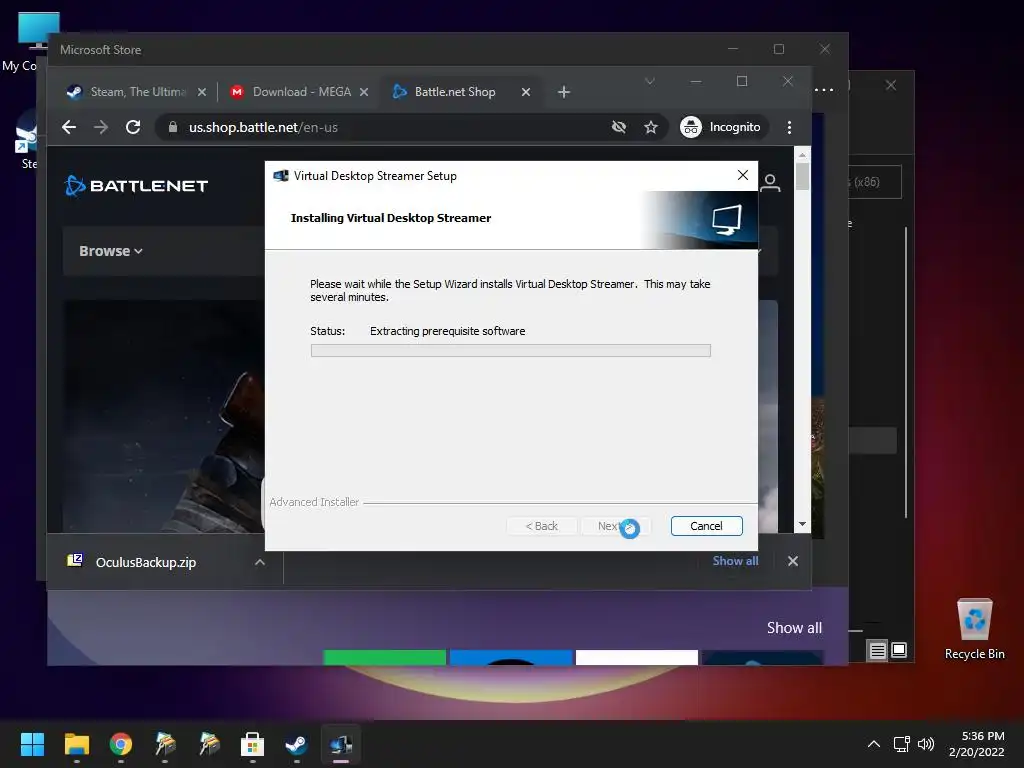Open volume control tray icon
Image resolution: width=1024 pixels, height=768 pixels.
925,744
